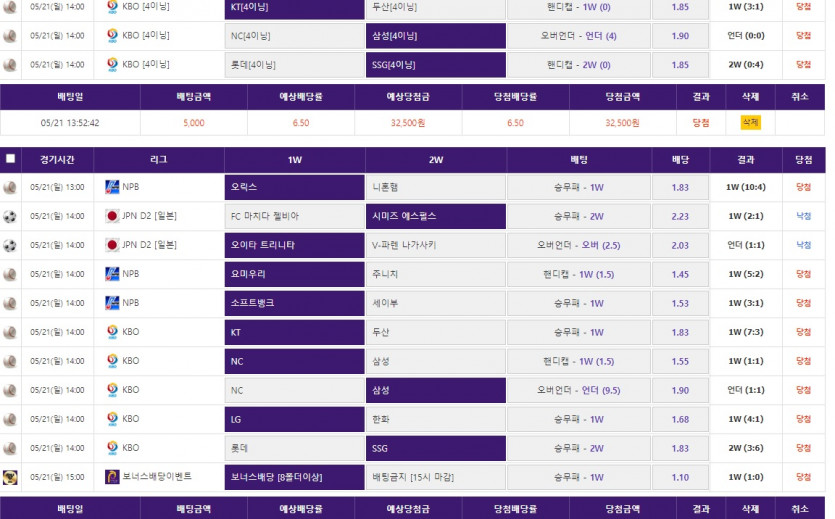Select the 세이부 team cell
Screen dimensions: 835x519
(x=436, y=303)
